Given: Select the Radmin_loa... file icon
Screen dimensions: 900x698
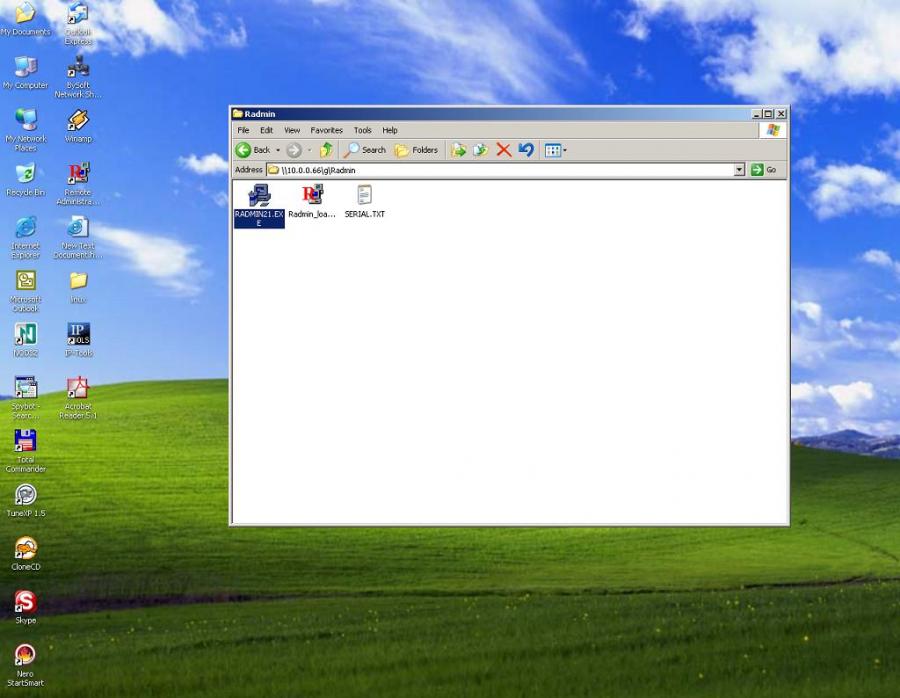Looking at the screenshot, I should (312, 195).
